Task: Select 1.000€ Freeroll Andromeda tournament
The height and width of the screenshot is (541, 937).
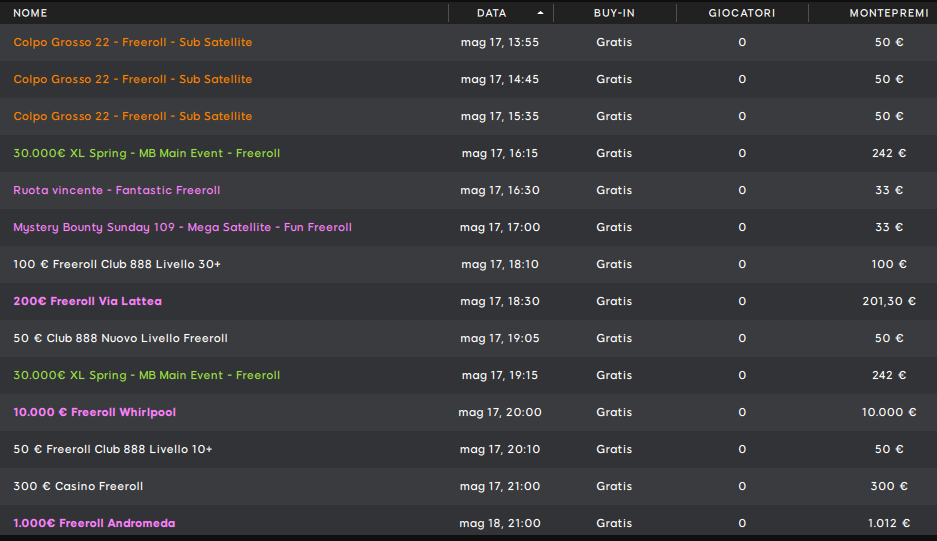Action: point(468,521)
